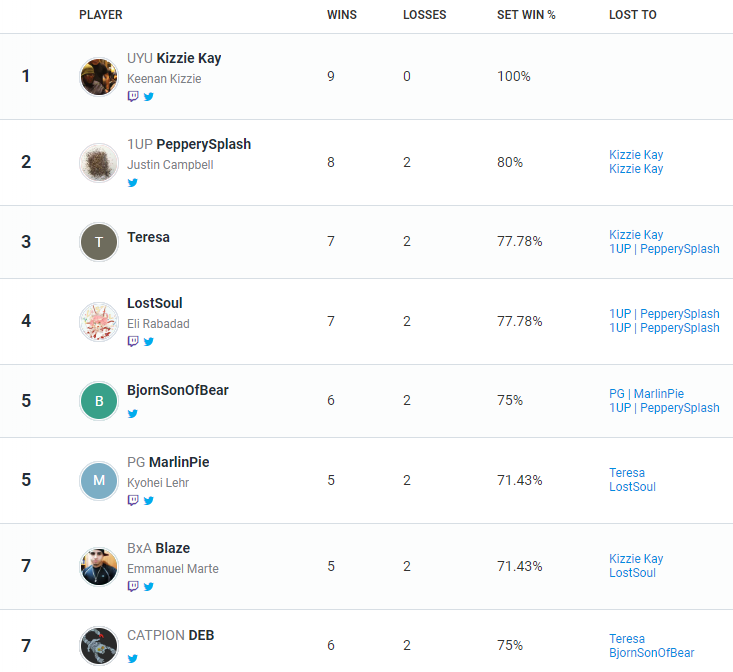Screen dimensions: 733x672
Task: Open the LostSoul player name
Action: [155, 303]
